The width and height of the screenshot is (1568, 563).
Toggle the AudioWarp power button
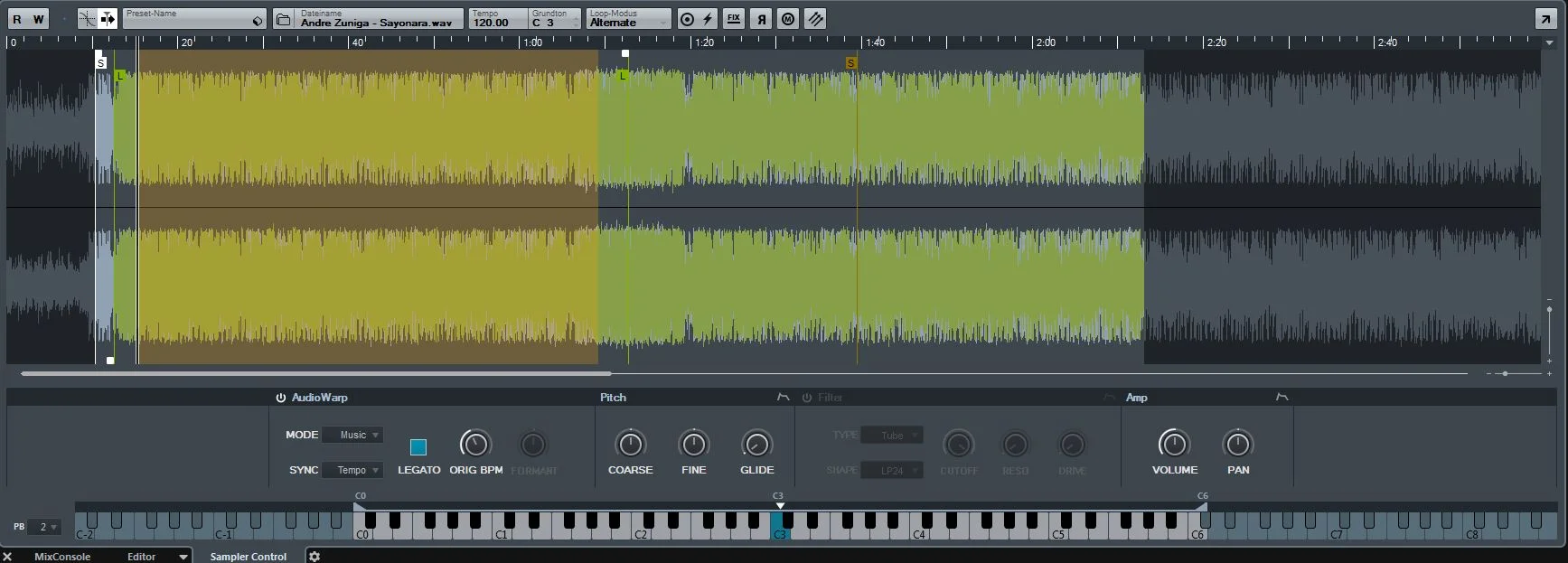point(281,398)
